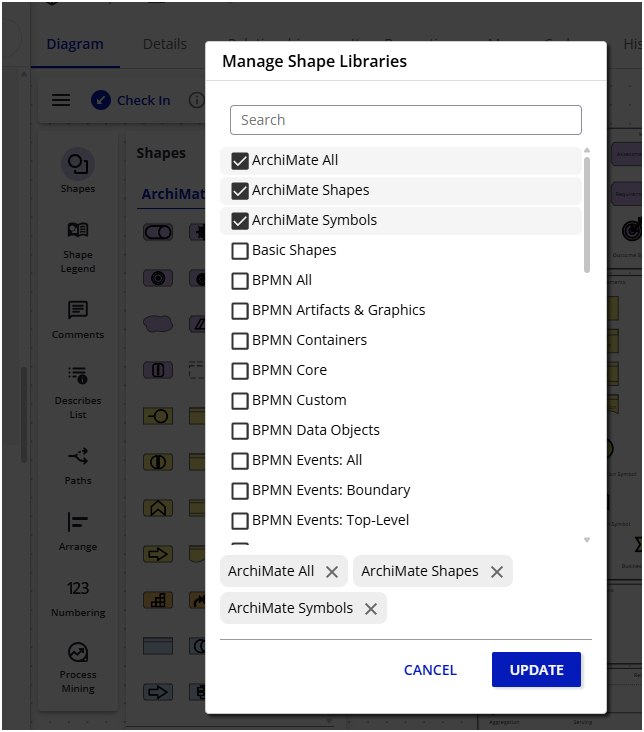This screenshot has height=732, width=644.
Task: Cancel the Manage Shape Libraries dialog
Action: pyautogui.click(x=430, y=670)
